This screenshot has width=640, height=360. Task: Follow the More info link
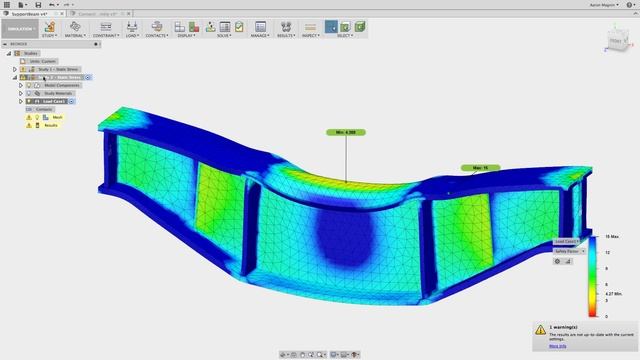(x=558, y=346)
